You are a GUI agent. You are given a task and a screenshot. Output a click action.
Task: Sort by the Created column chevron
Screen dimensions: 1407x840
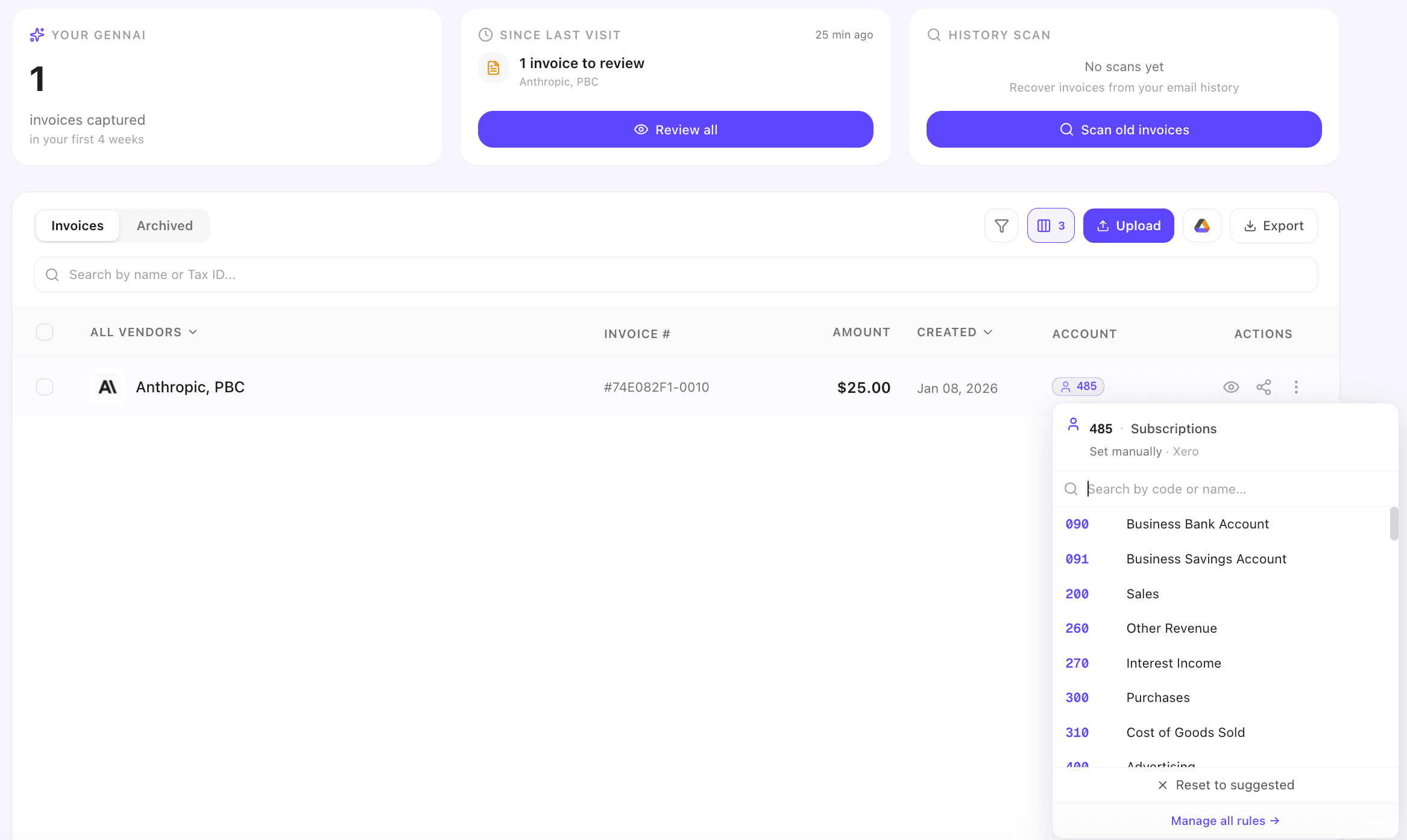[987, 332]
